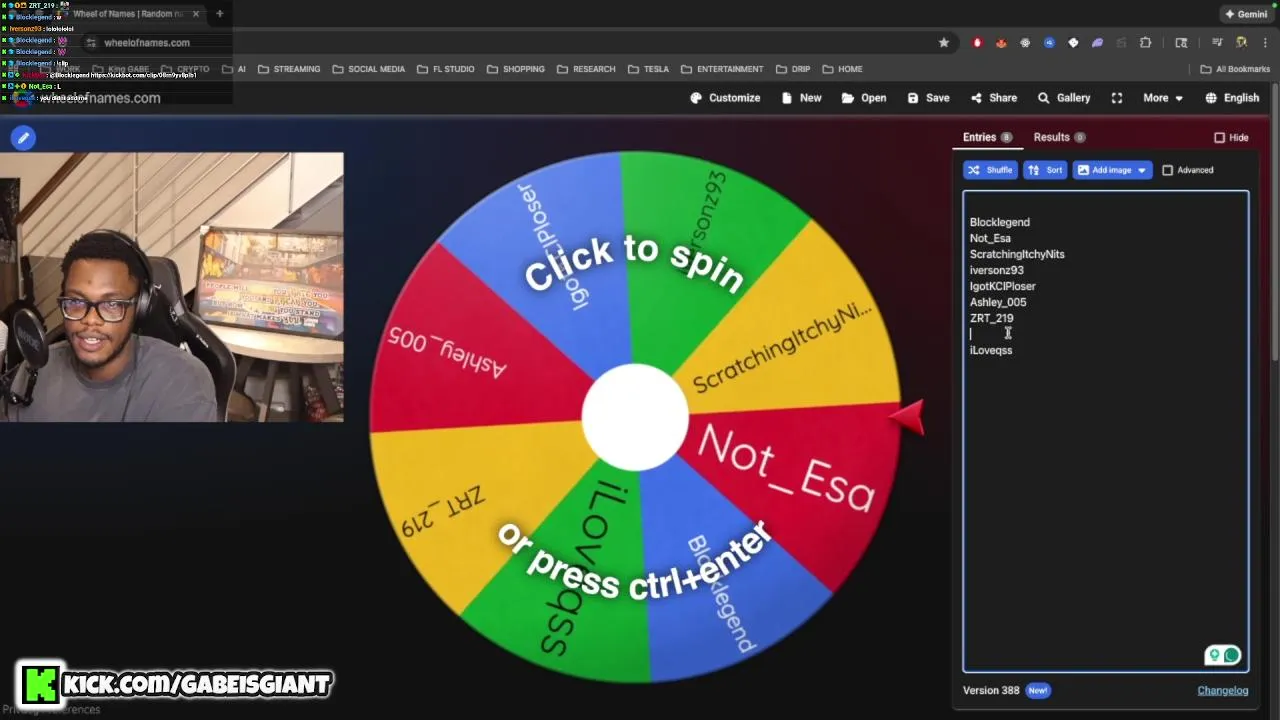This screenshot has width=1280, height=720.
Task: Open the Chrome three-dot menu
Action: click(1265, 43)
